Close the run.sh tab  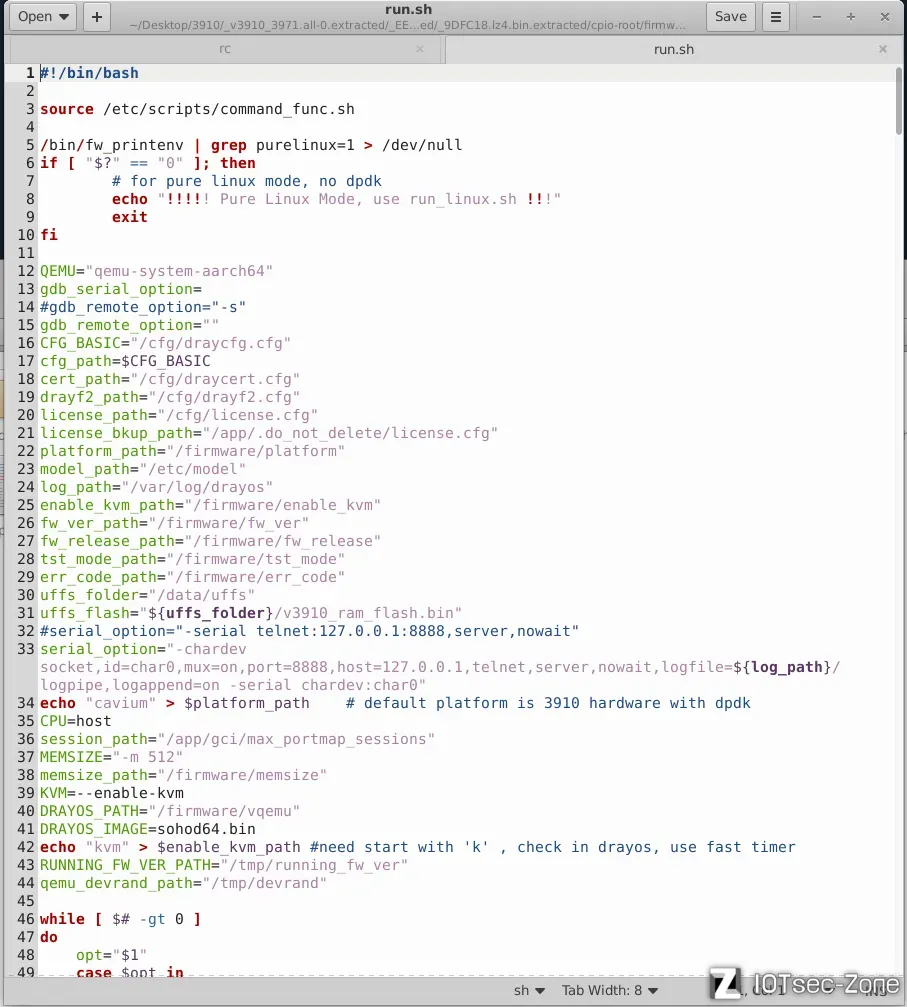coord(883,49)
